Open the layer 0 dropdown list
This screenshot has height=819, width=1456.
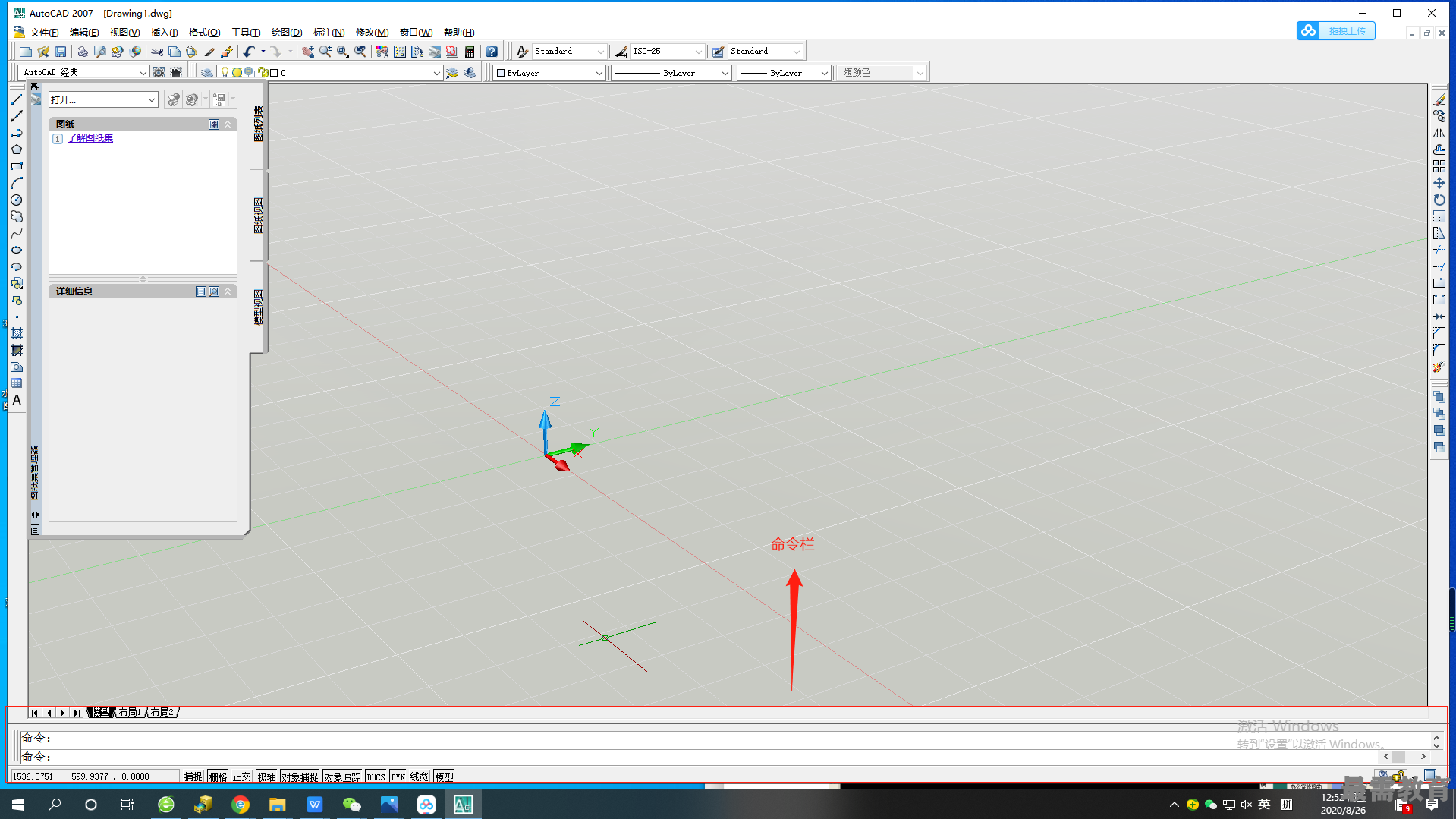437,73
